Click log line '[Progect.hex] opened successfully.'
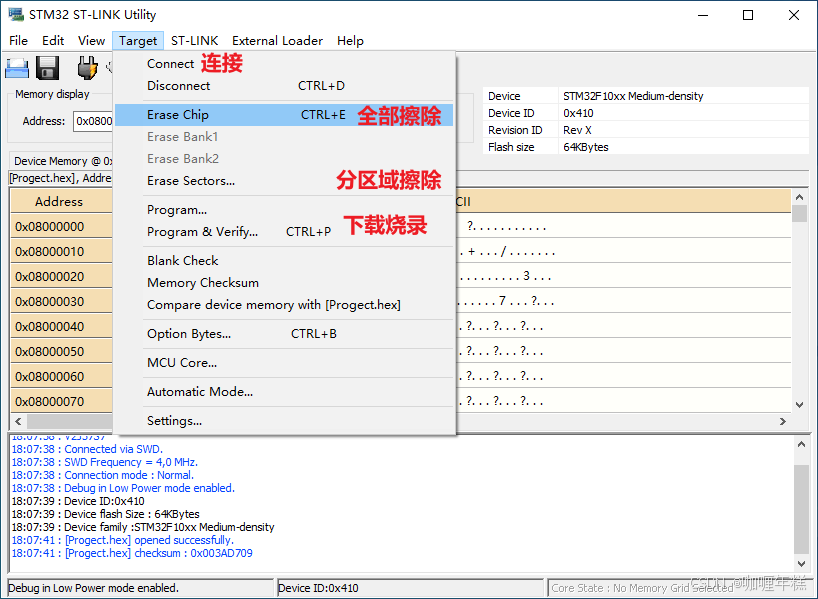Screen dimensions: 818x599 (x=123, y=540)
